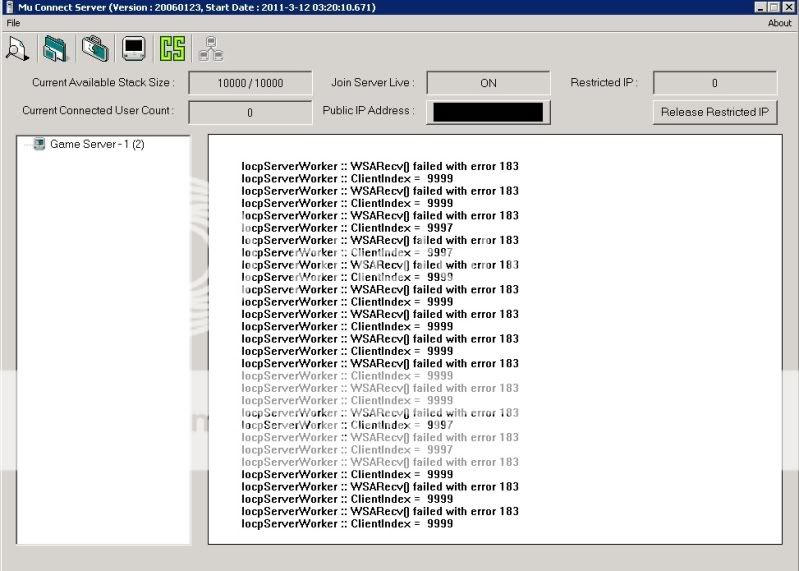The width and height of the screenshot is (799, 571).
Task: Open the File menu
Action: pyautogui.click(x=13, y=23)
